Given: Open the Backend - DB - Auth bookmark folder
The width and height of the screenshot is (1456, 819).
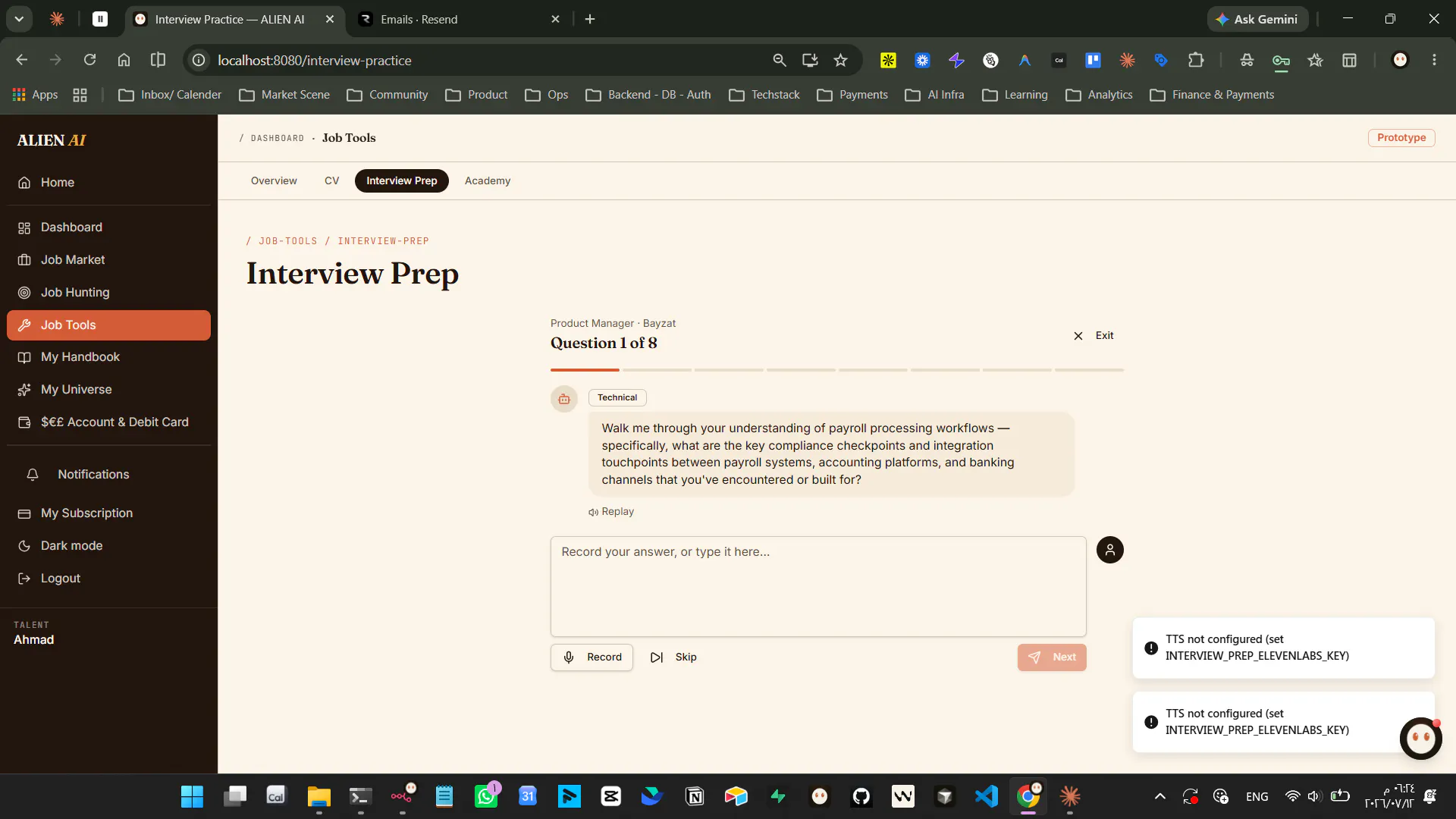Looking at the screenshot, I should [x=648, y=96].
